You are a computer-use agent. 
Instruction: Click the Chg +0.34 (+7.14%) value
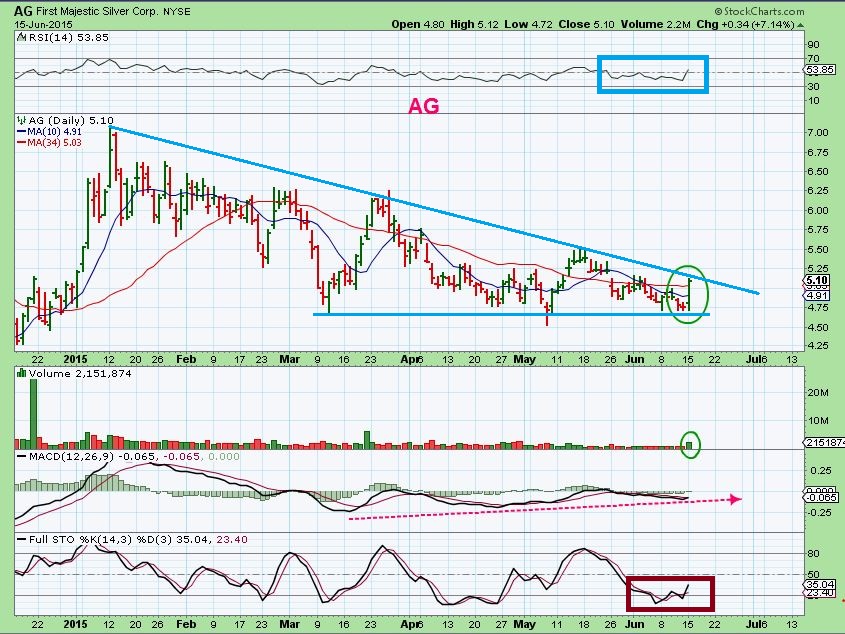(x=746, y=24)
